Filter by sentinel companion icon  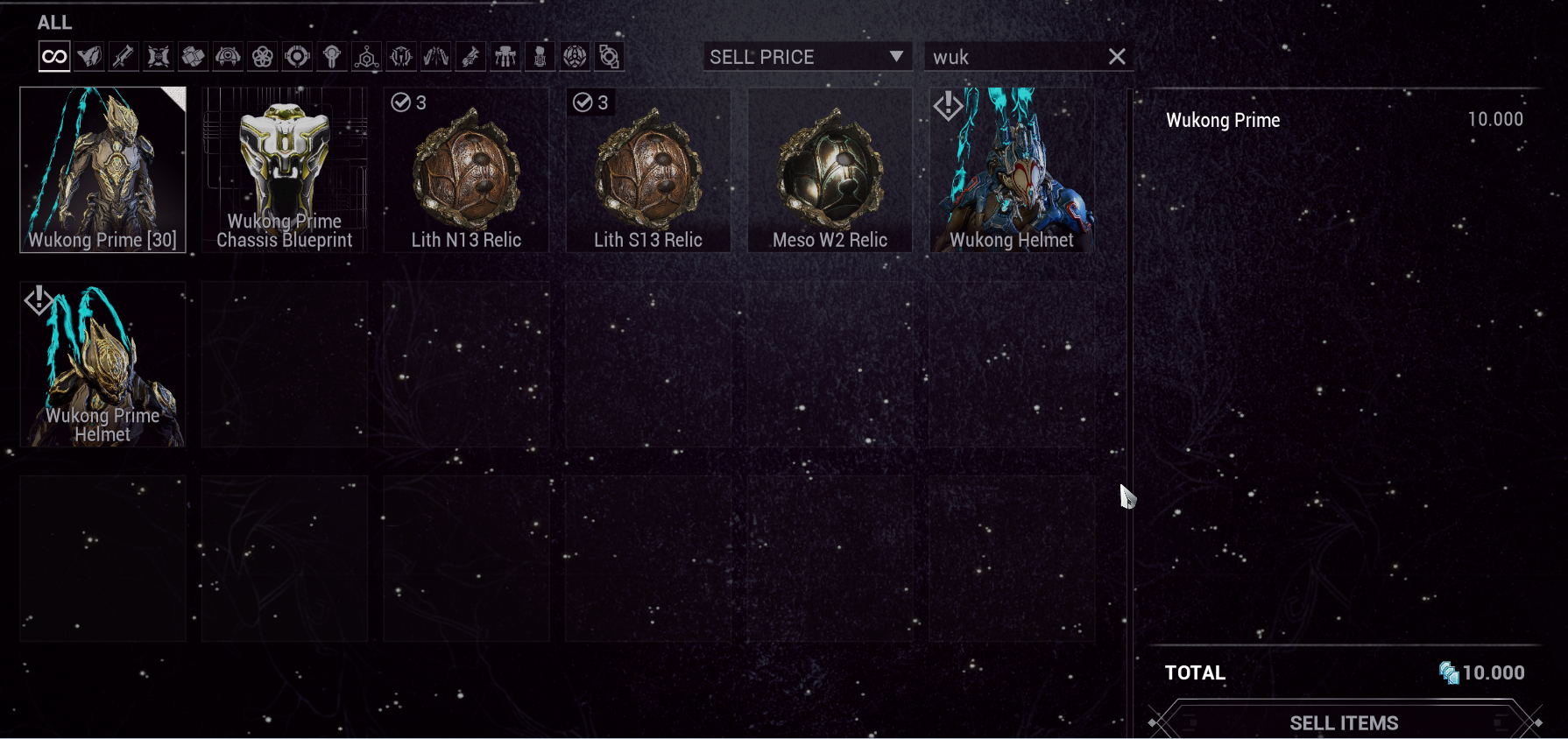tap(228, 57)
